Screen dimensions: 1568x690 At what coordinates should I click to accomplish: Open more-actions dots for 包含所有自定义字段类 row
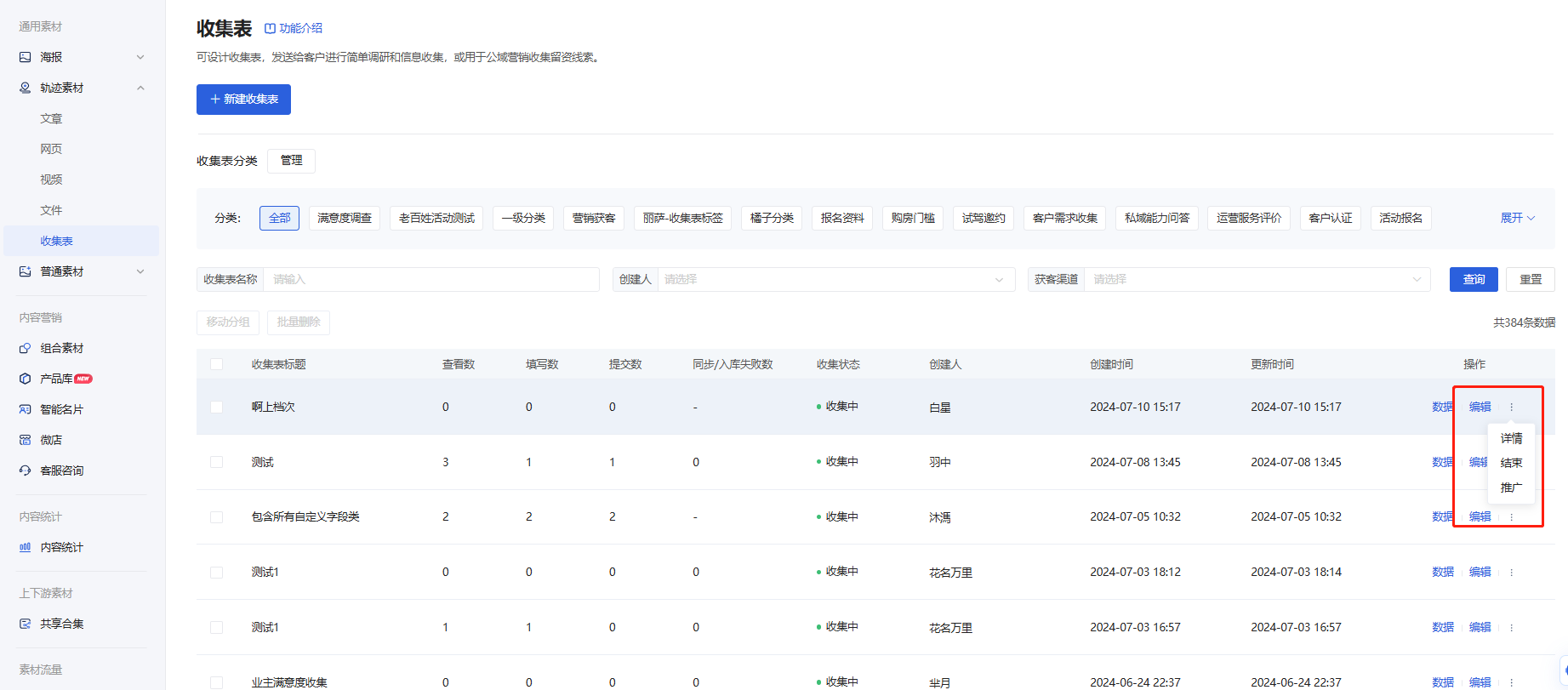pos(1512,516)
